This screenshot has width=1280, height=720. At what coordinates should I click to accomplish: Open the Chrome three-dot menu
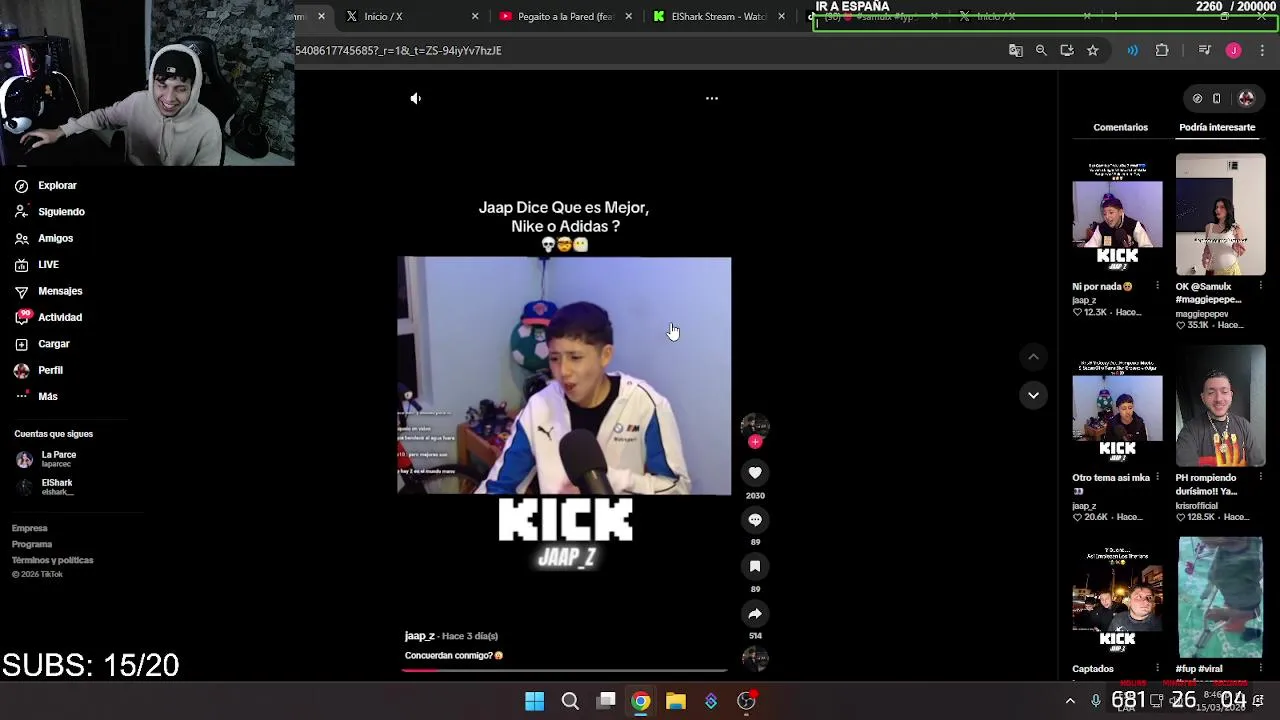pos(1262,50)
